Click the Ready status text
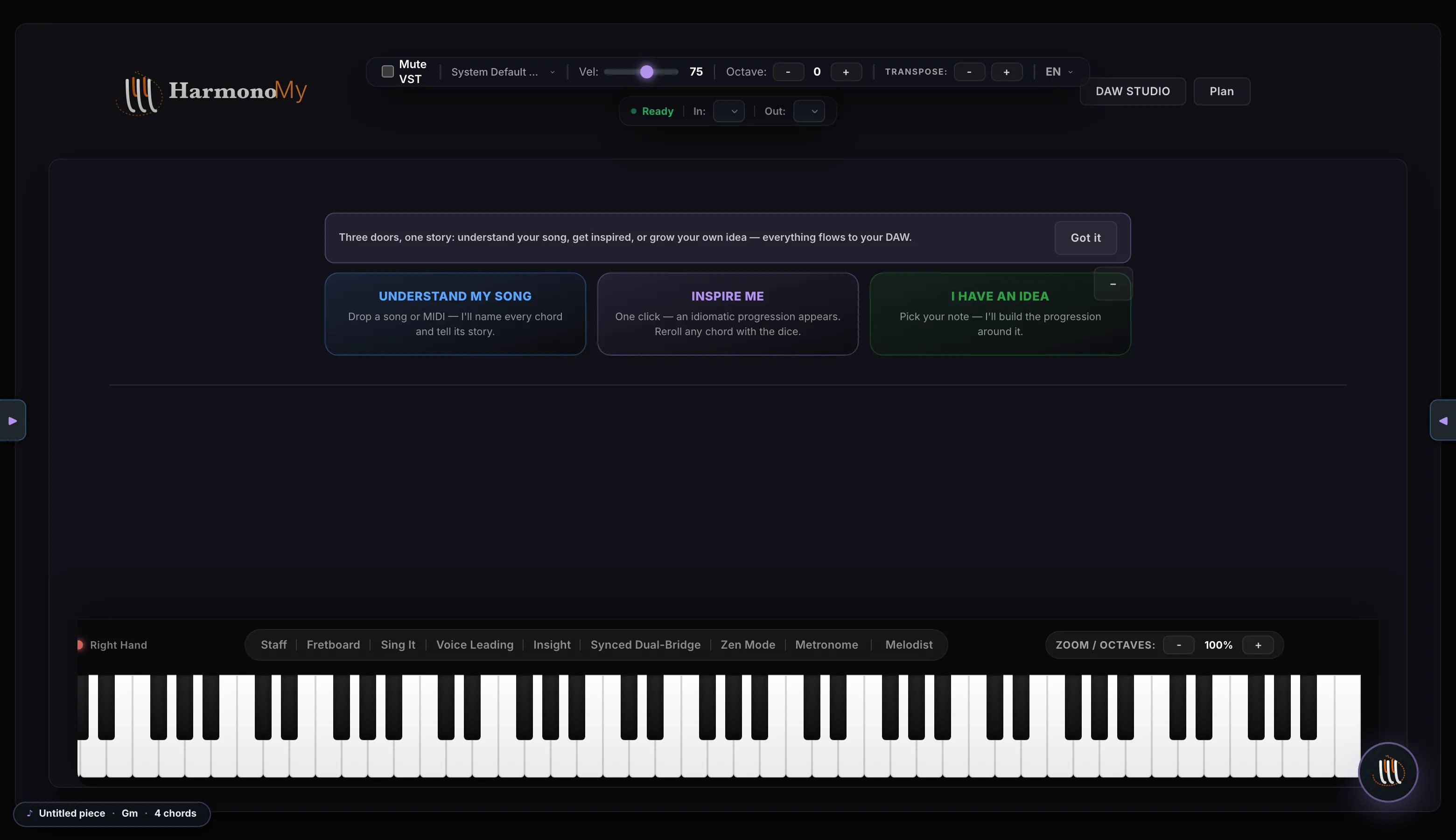This screenshot has width=1456, height=840. (658, 112)
